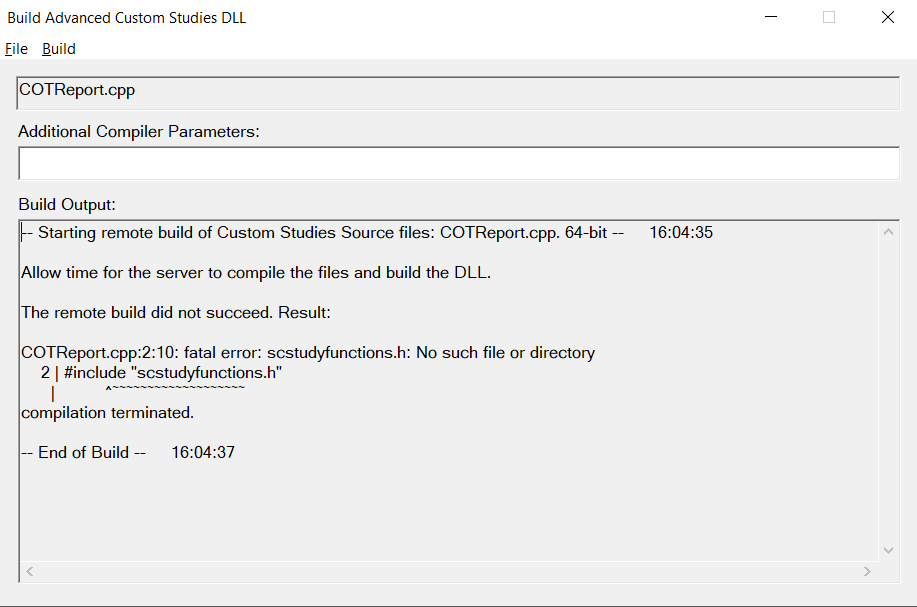
Task: Click the #include "scstudyfunctions.h" output line
Action: point(173,373)
